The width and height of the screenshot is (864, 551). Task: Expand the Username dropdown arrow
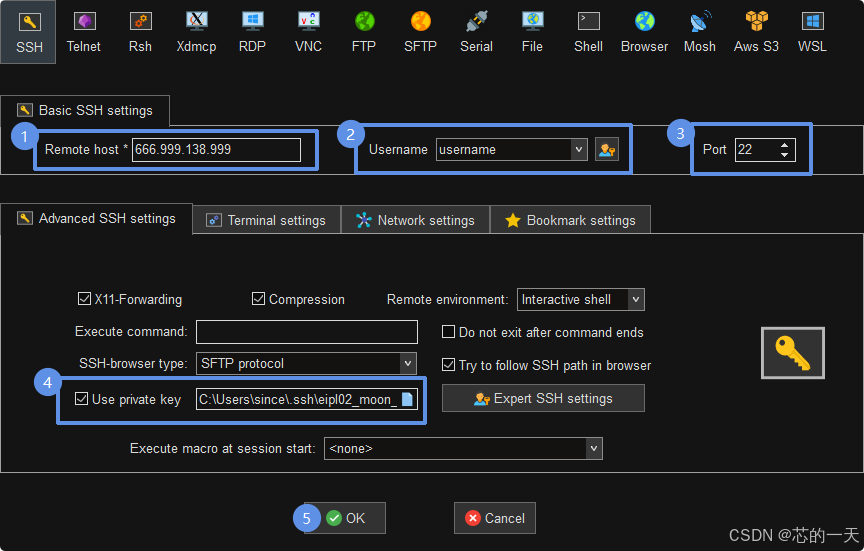point(579,149)
